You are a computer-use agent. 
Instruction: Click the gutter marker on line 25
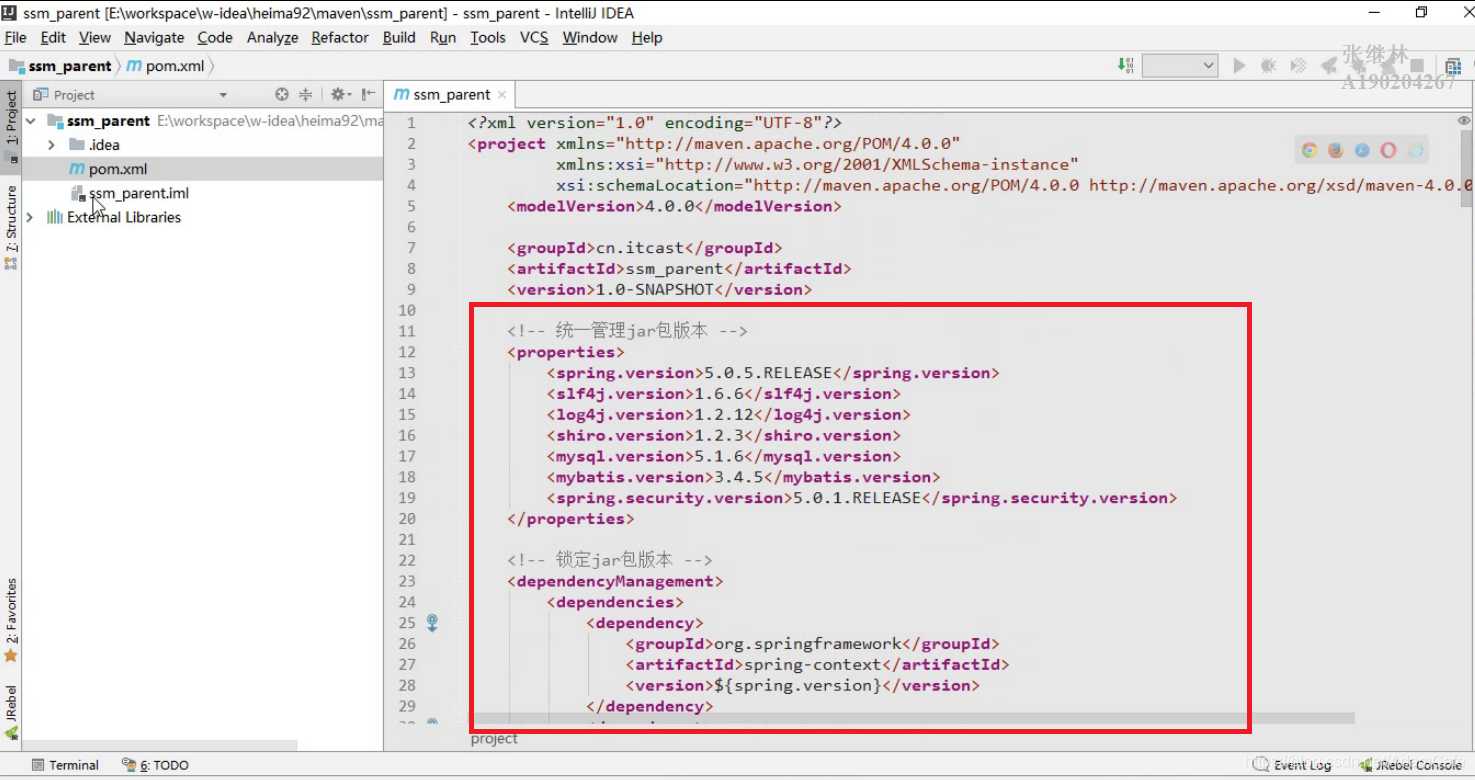coord(432,623)
